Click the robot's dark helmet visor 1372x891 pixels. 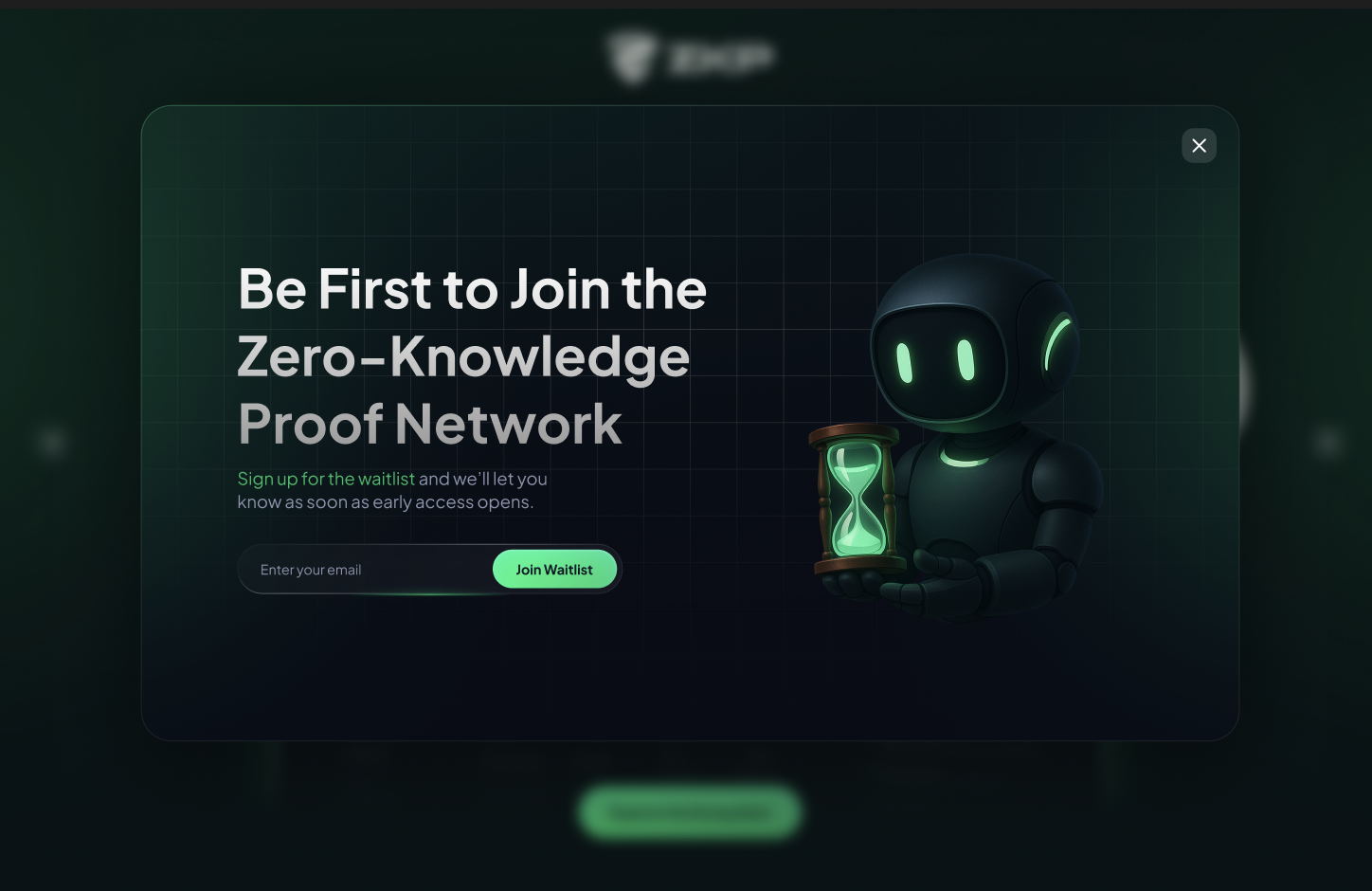tap(938, 362)
